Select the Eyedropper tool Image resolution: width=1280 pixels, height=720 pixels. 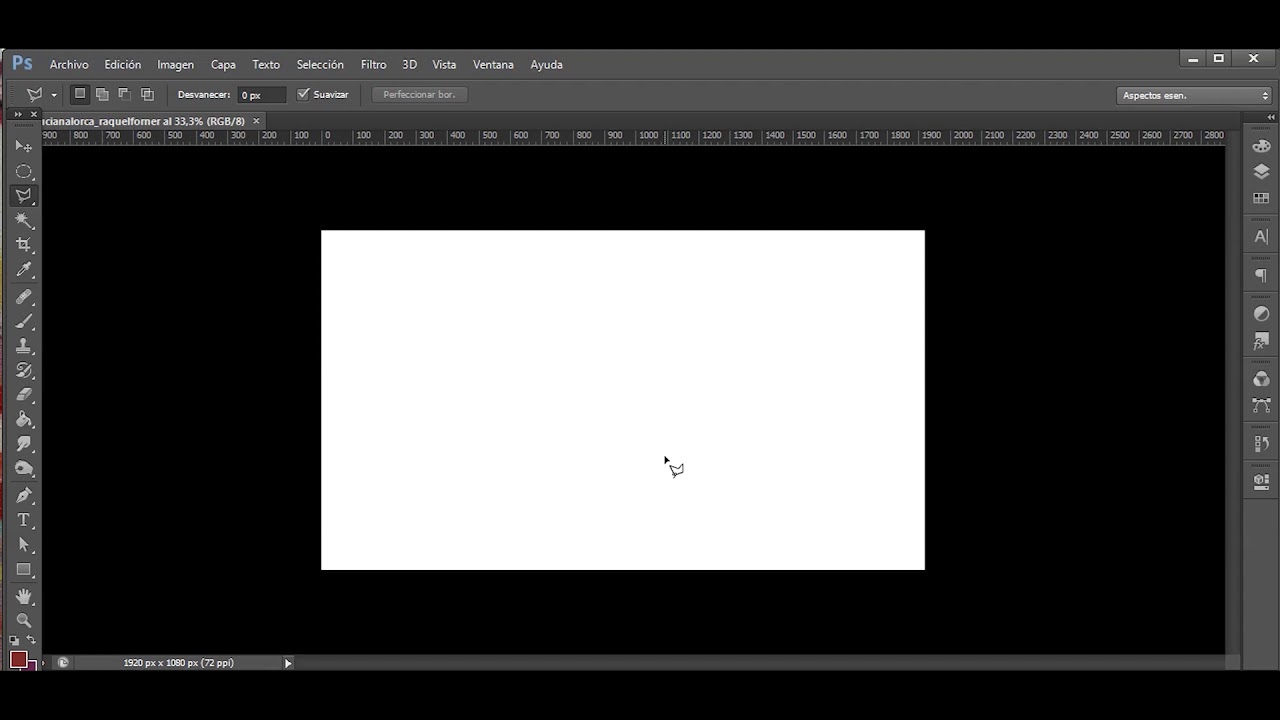tap(24, 270)
